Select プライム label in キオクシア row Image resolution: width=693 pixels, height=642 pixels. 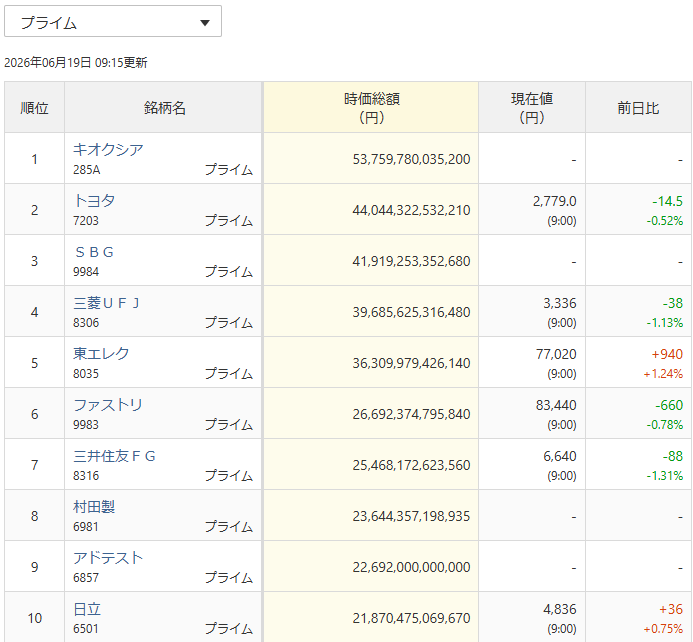coord(229,170)
